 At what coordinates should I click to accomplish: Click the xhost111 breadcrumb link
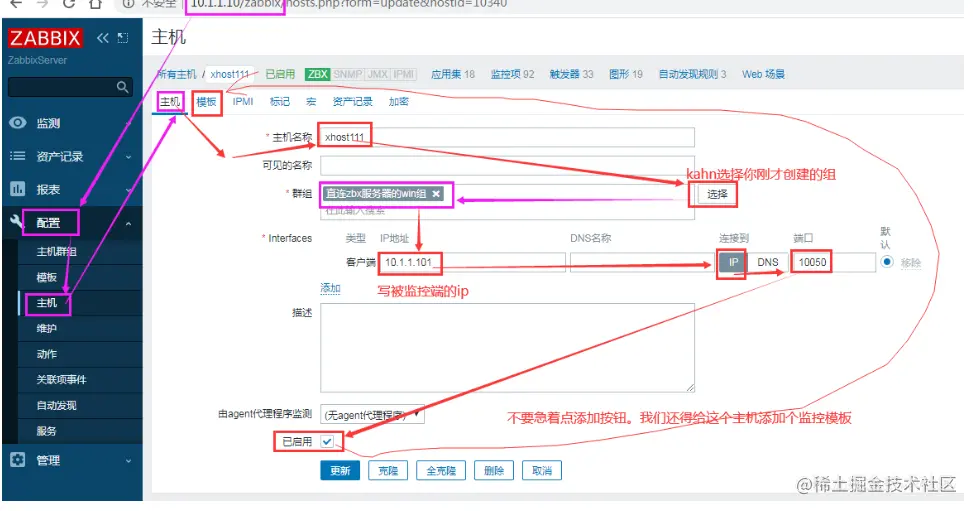tap(230, 75)
